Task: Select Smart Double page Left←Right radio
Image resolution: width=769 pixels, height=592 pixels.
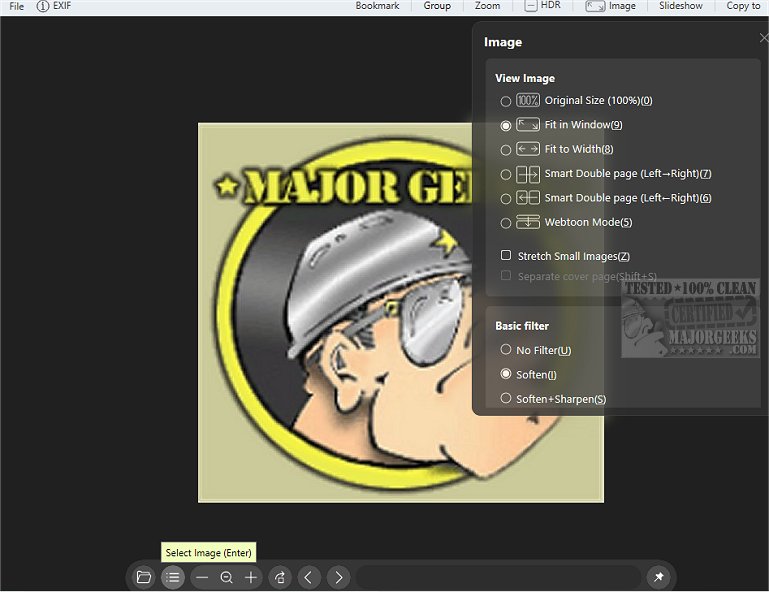Action: [x=506, y=199]
